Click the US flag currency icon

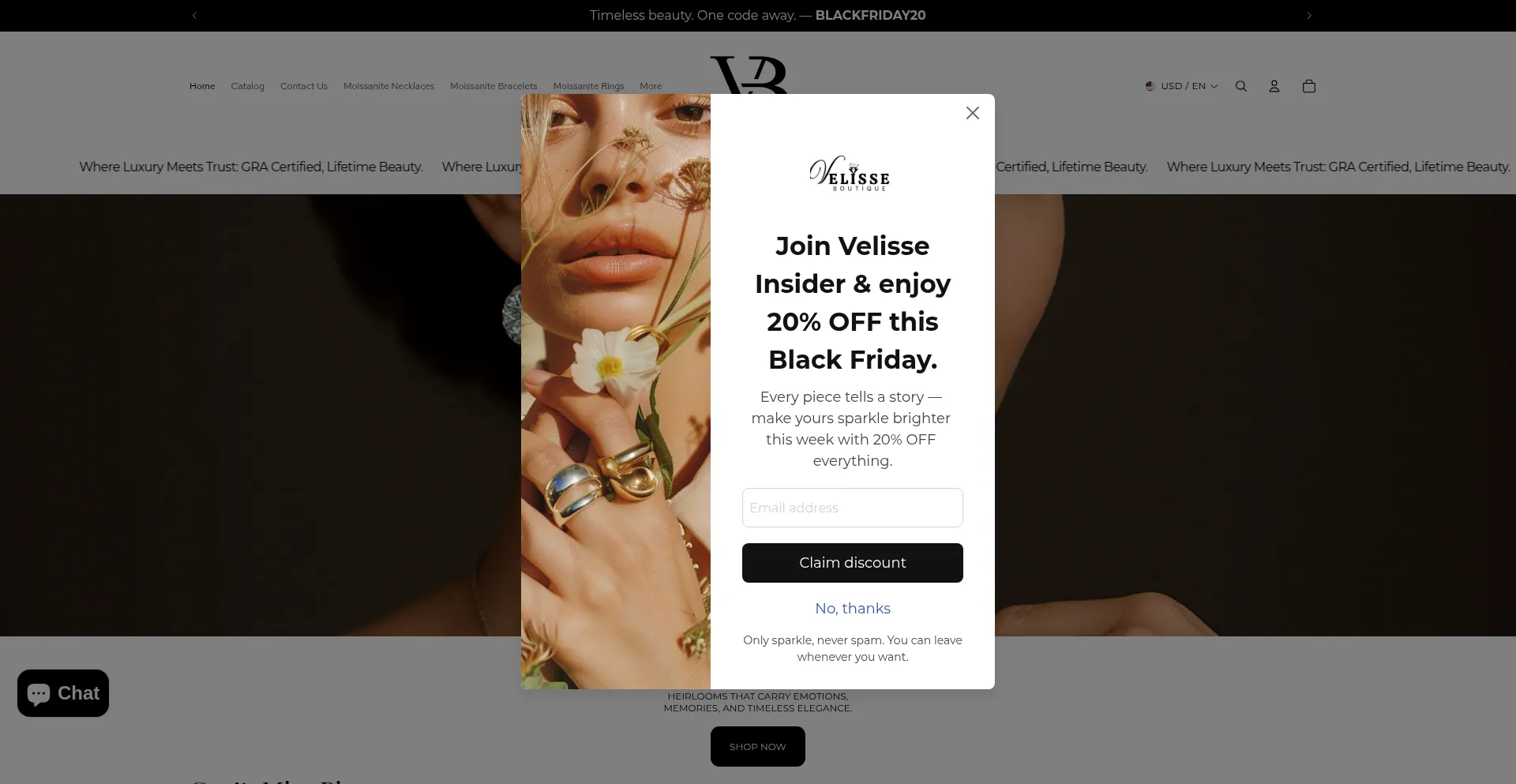(1150, 86)
